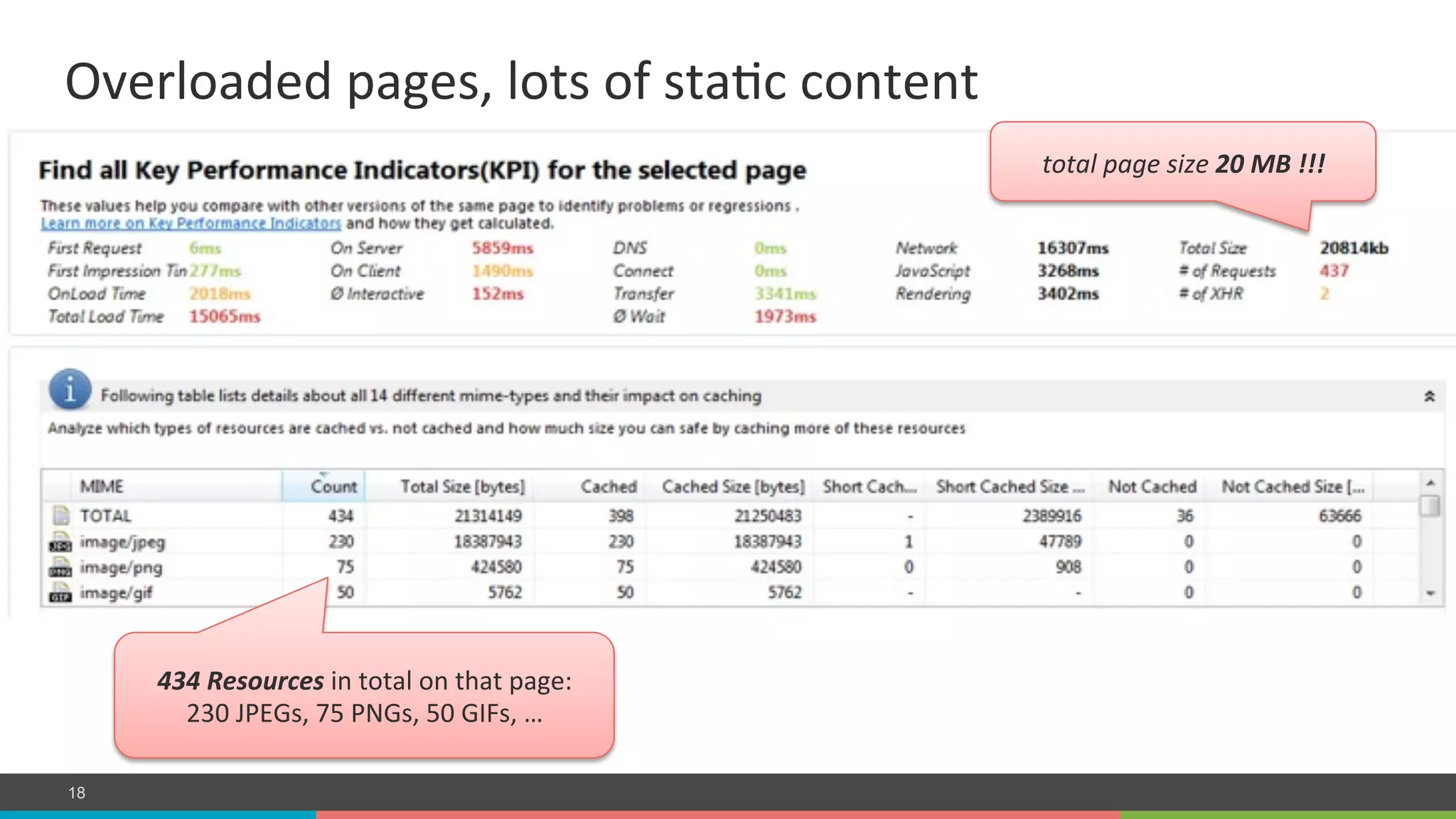This screenshot has width=1456, height=819.
Task: Click png total size 424580 in Total Size column
Action: [x=496, y=567]
